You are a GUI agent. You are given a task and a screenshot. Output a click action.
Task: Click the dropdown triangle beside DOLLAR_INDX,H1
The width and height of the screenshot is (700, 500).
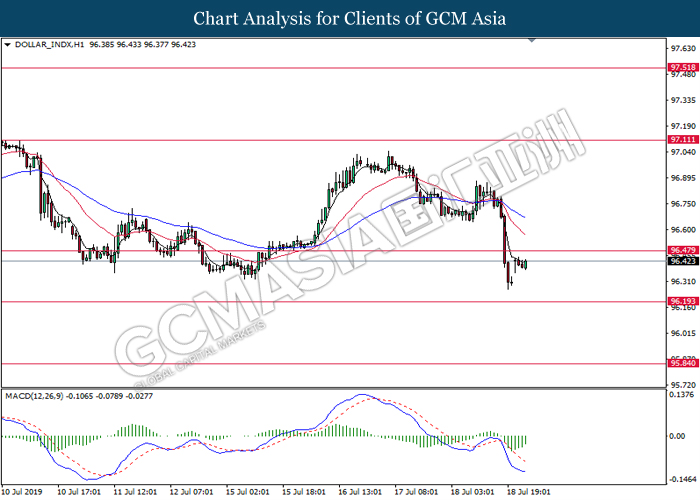pos(7,45)
